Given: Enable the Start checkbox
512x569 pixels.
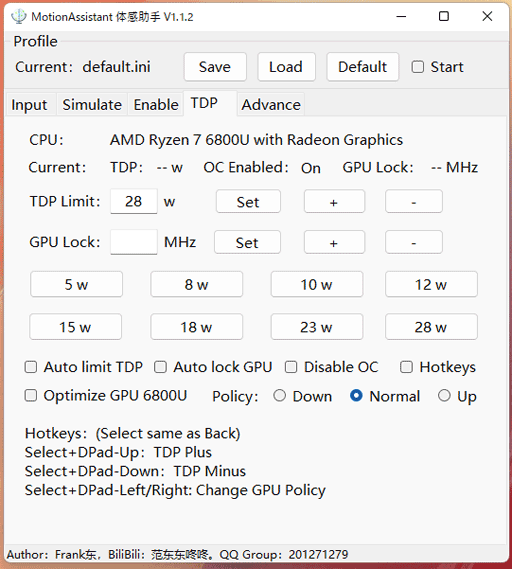Looking at the screenshot, I should [418, 67].
